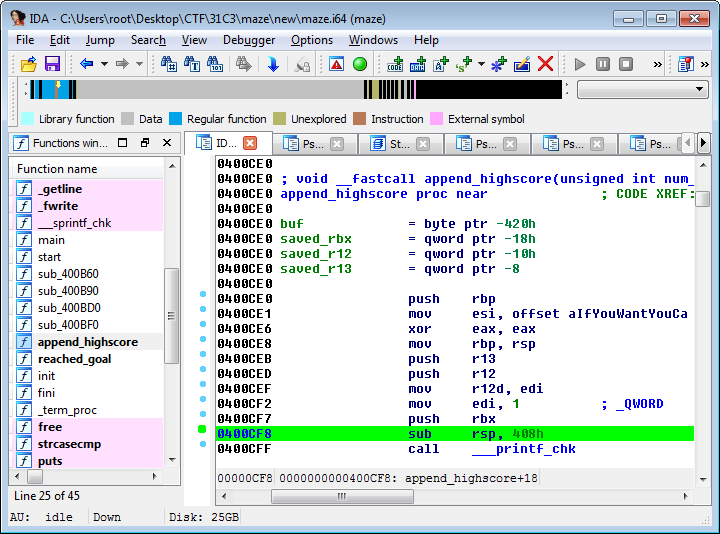Select _getline in the functions list

pyautogui.click(x=60, y=189)
